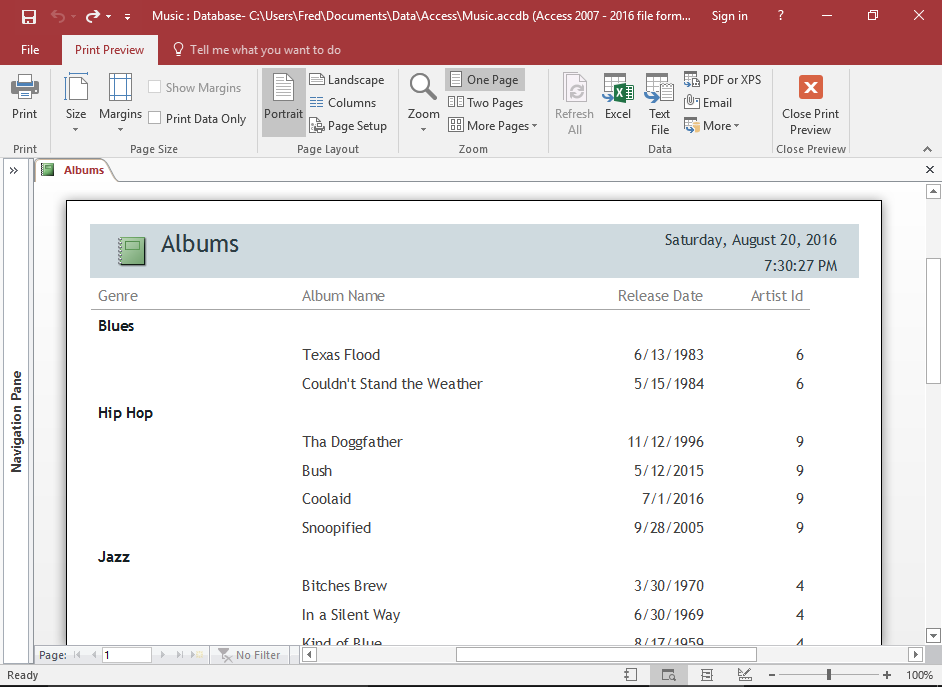Switch to Design View from the status bar
This screenshot has height=687, width=942.
coord(744,675)
